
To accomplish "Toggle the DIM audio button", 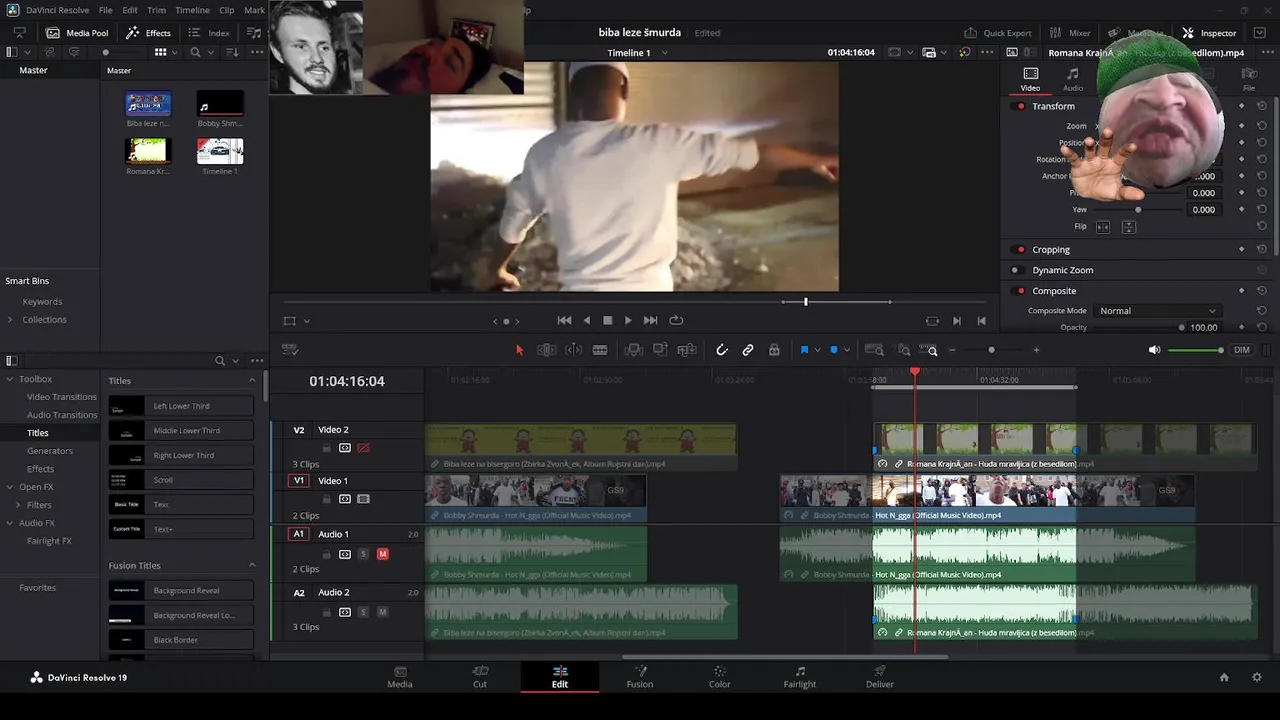I will 1242,350.
